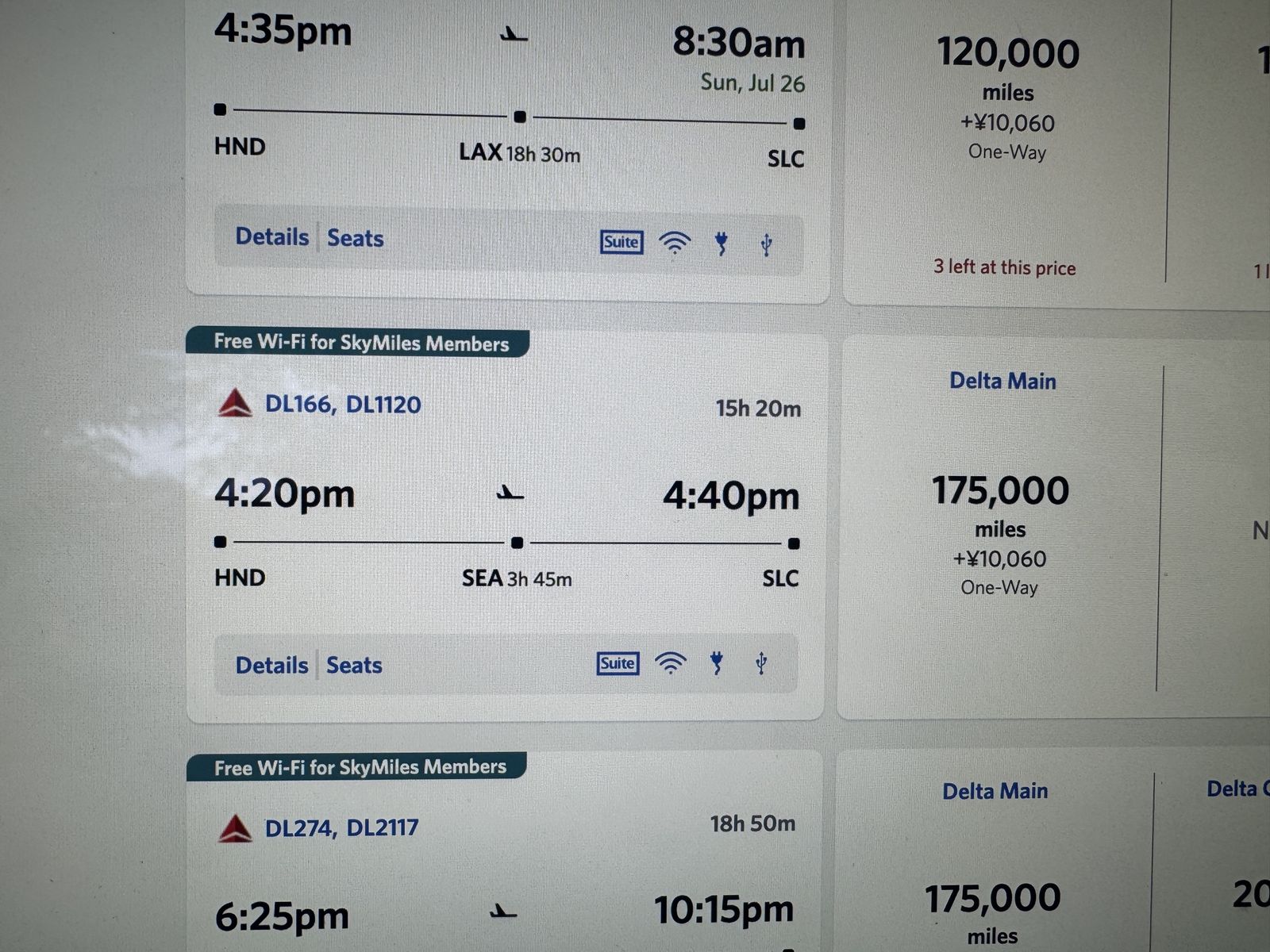
Task: Click the power outlet icon on HND-LAX flight
Action: pos(721,244)
